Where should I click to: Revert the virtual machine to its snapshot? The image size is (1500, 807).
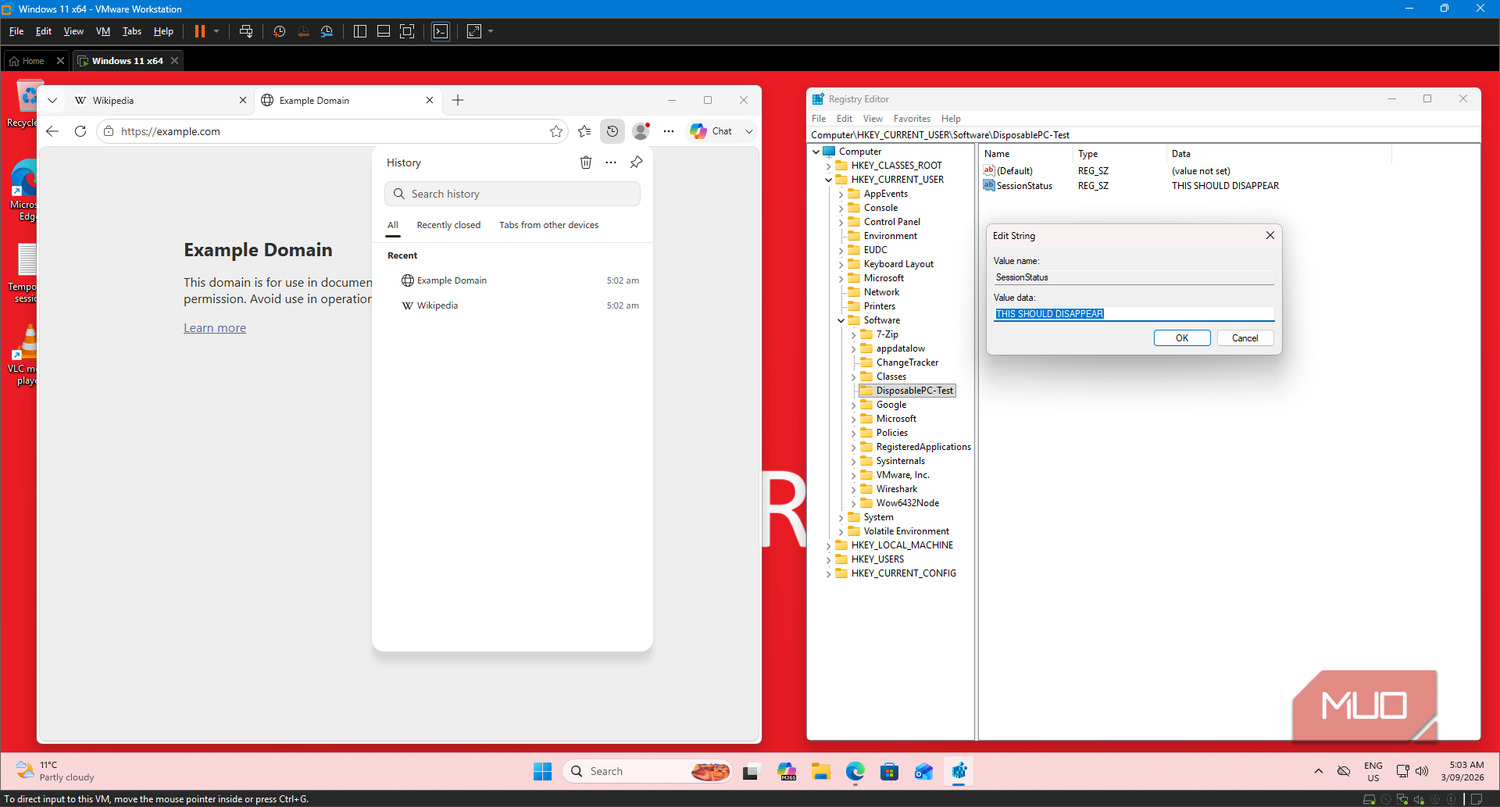303,31
